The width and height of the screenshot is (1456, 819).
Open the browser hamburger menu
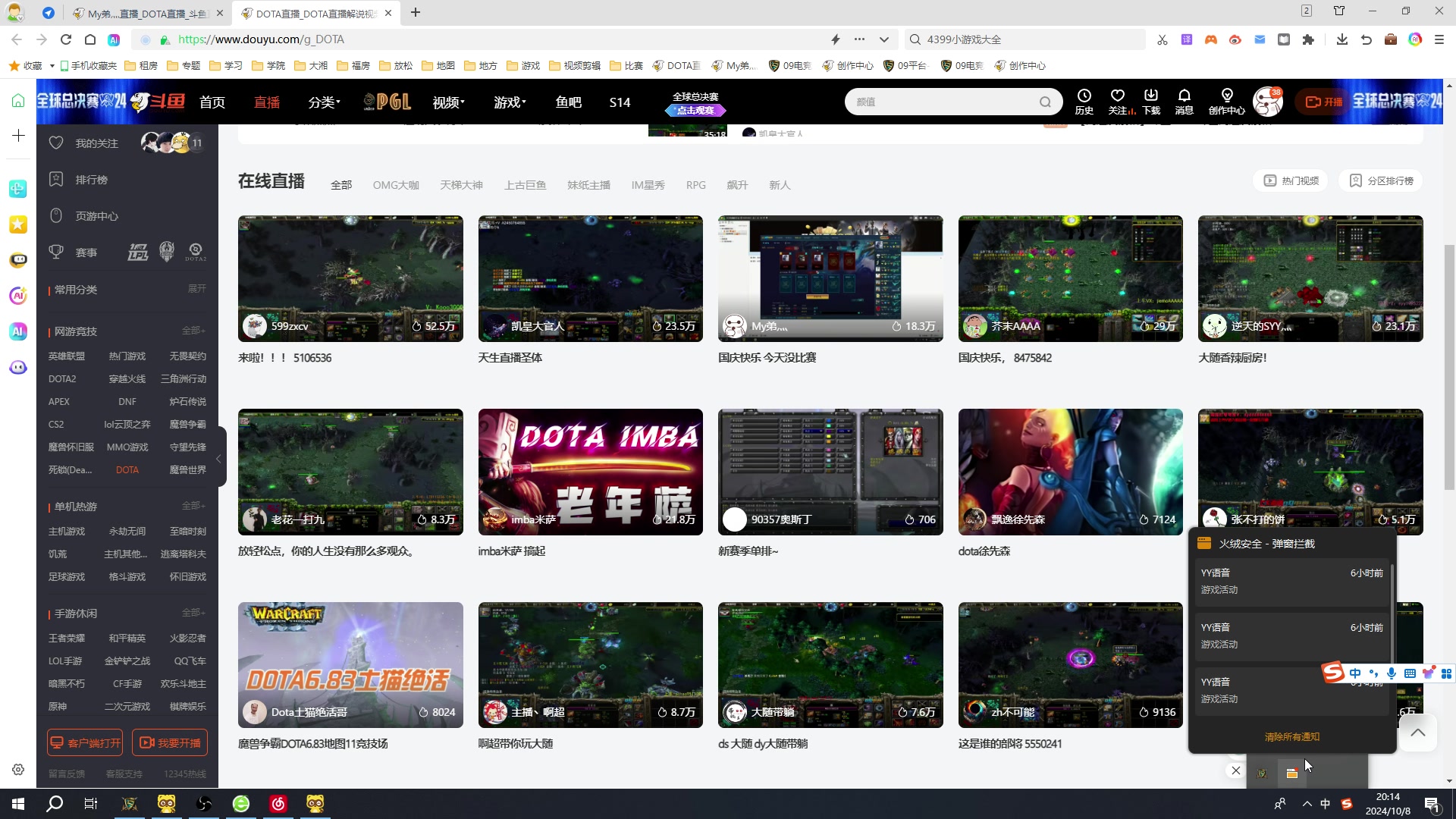[1439, 39]
